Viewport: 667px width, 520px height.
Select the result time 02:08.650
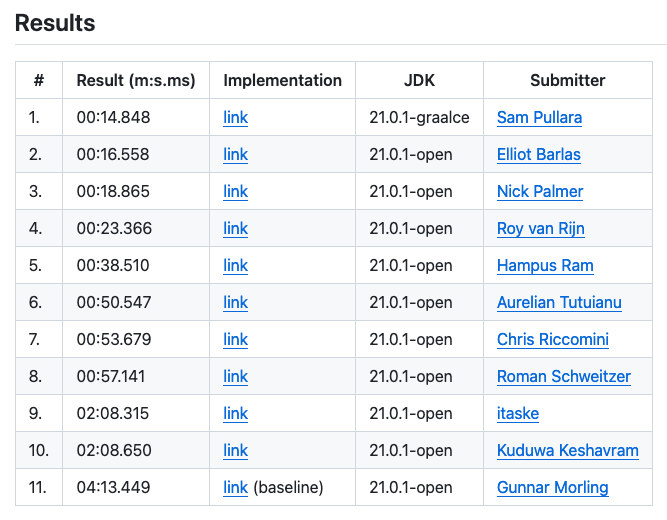(114, 451)
